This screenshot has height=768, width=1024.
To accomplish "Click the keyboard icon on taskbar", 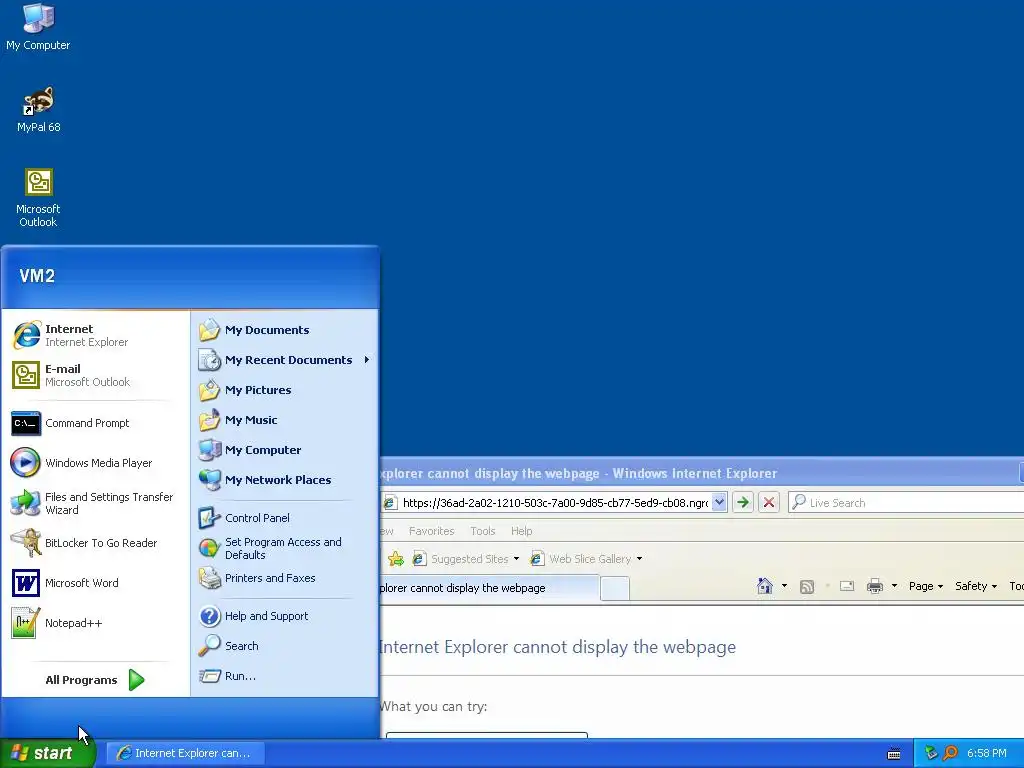I will click(x=894, y=754).
